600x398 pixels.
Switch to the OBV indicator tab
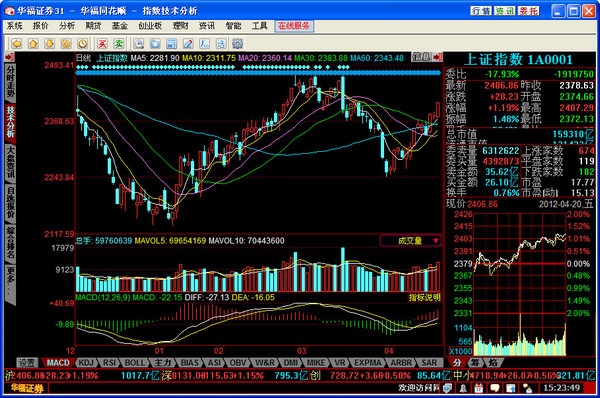click(238, 362)
